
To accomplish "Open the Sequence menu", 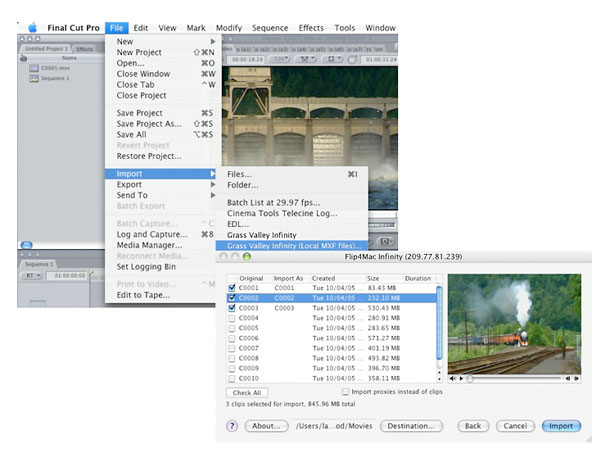I will pos(270,28).
